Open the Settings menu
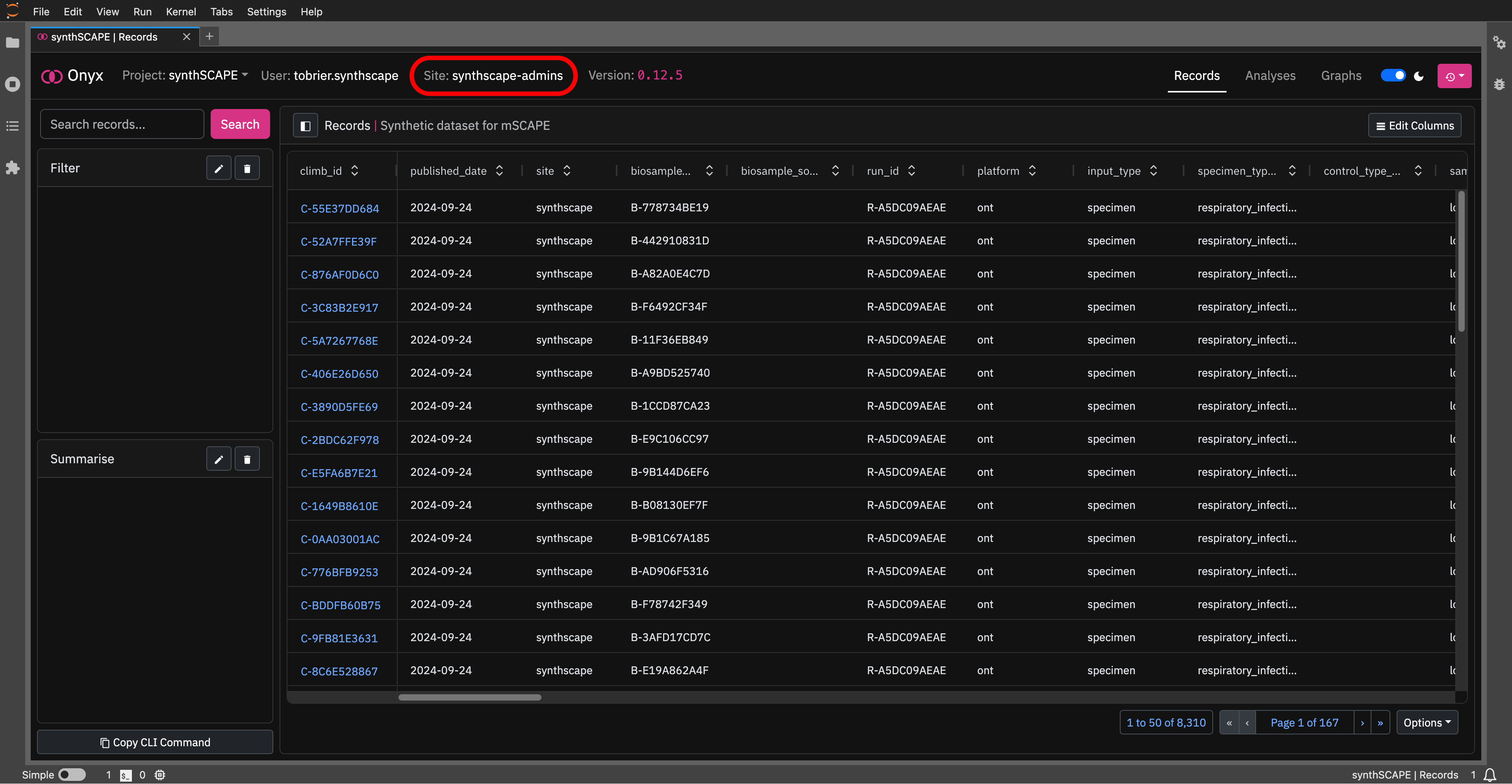The width and height of the screenshot is (1512, 784). [x=267, y=11]
